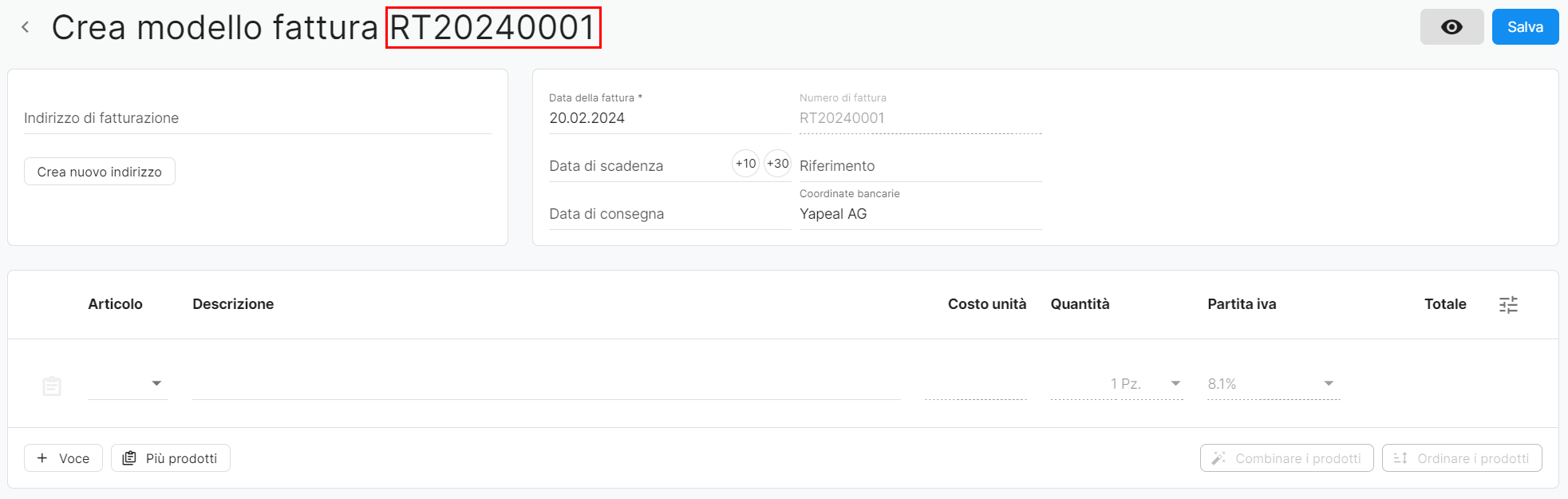This screenshot has height=499, width=1568.
Task: Click the Data di scadenza field
Action: (x=638, y=166)
